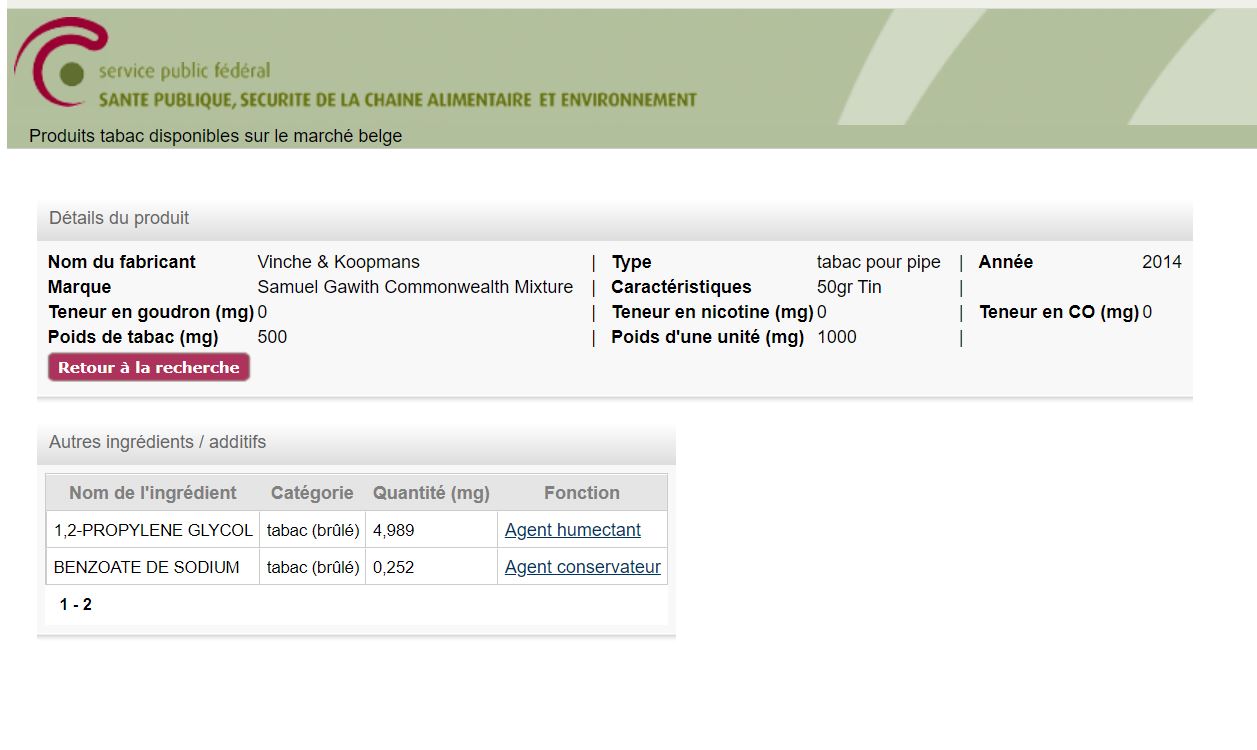Screen dimensions: 1257x750
Task: Select the Quantité (mg) column header
Action: point(431,493)
